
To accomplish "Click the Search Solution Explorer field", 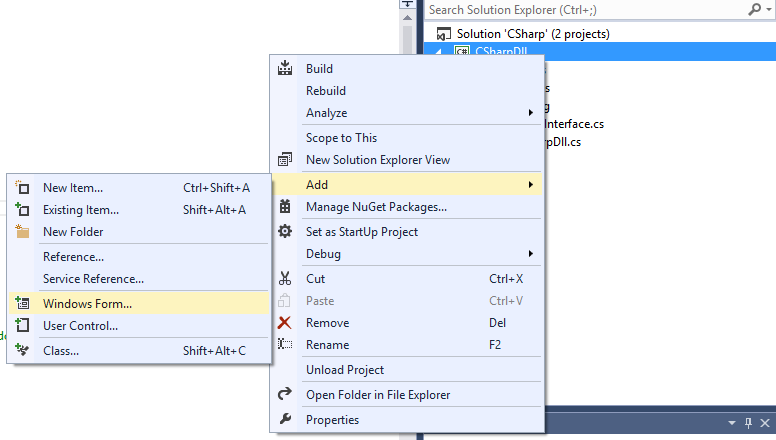I will point(580,9).
